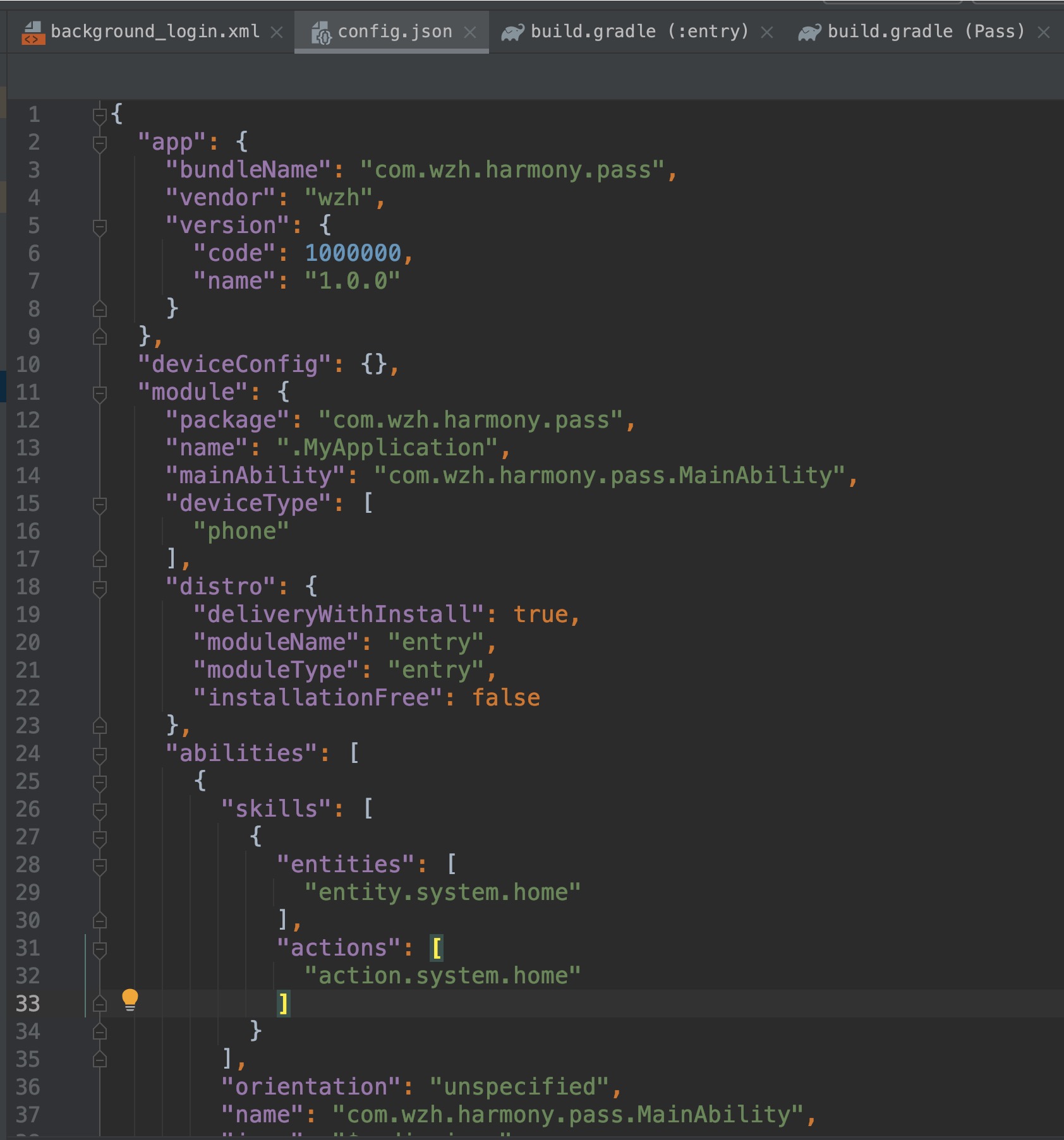Click the "phone" device type value
This screenshot has width=1064, height=1140.
(x=241, y=531)
